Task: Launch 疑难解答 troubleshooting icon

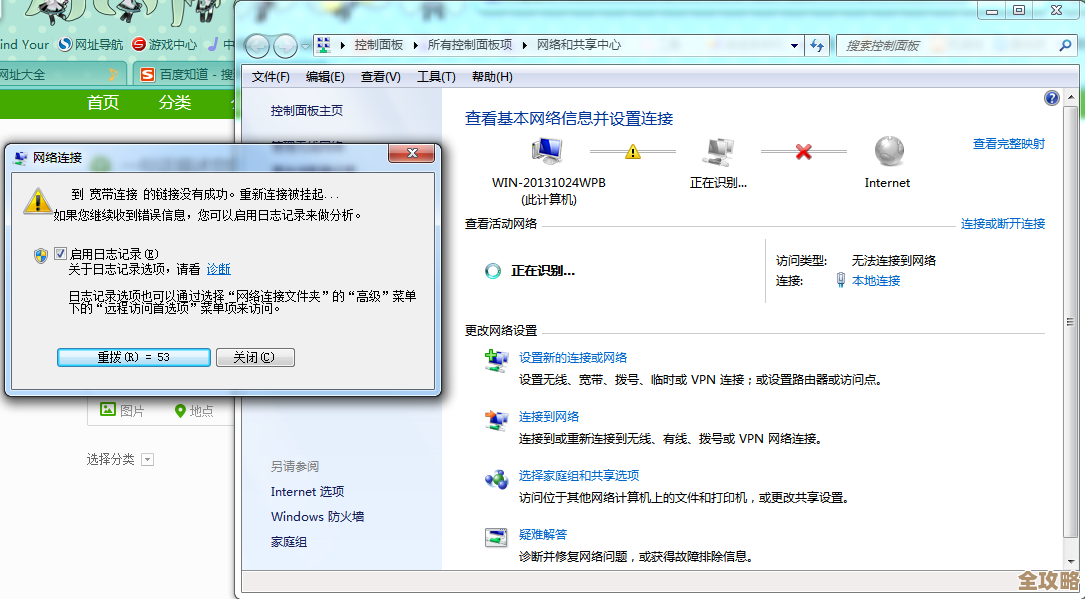Action: click(x=497, y=537)
